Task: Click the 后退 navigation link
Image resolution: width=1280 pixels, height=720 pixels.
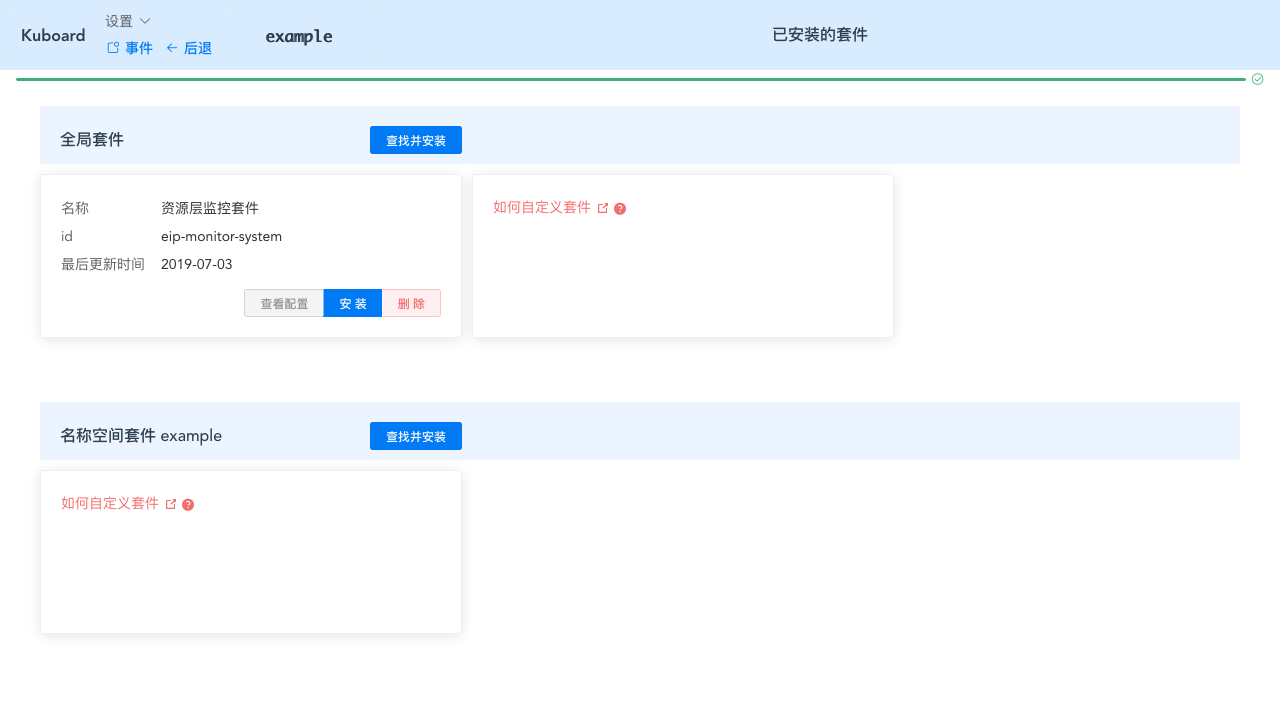Action: (196, 47)
